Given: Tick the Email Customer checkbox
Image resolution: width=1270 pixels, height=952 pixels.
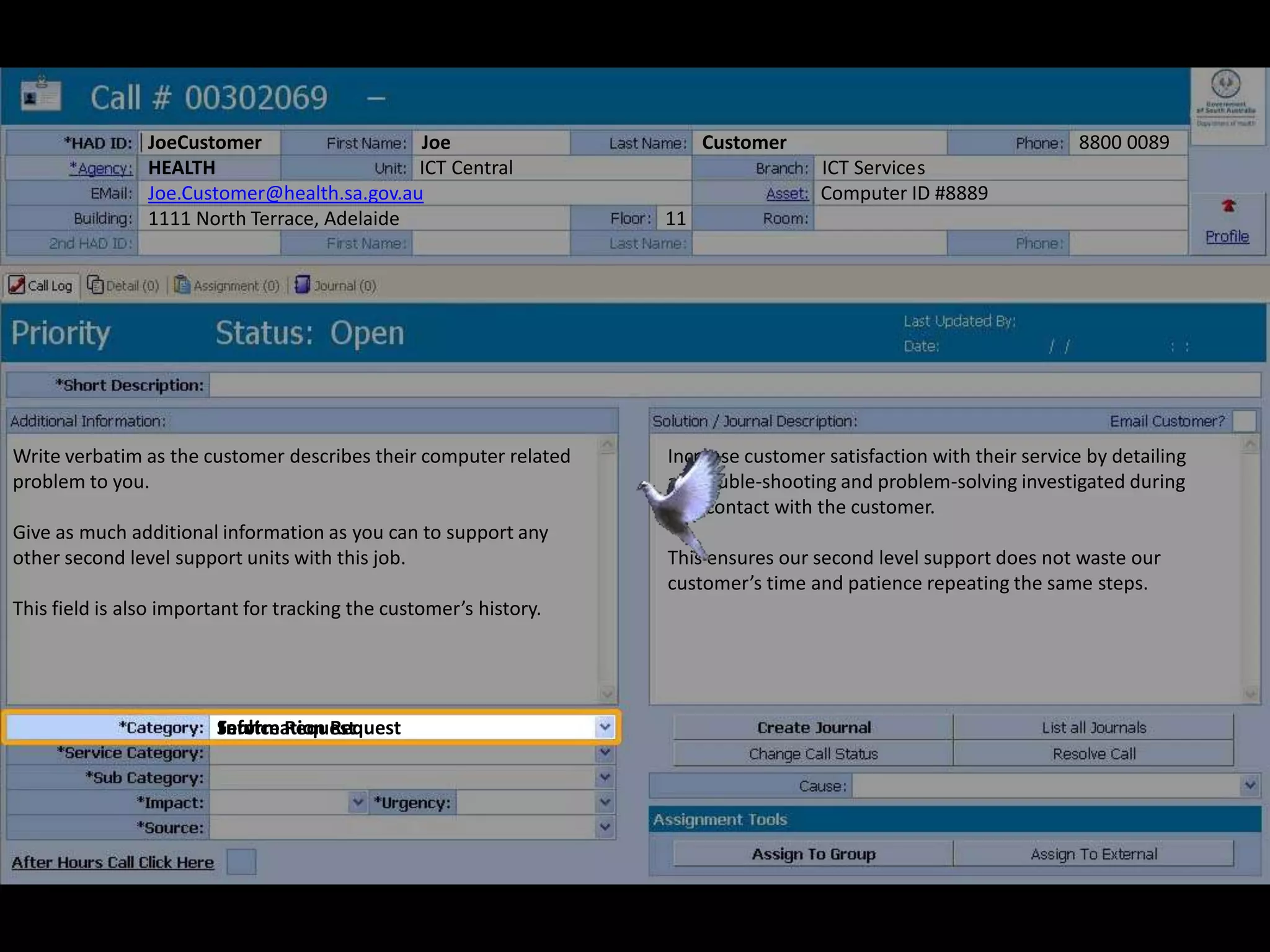Looking at the screenshot, I should click(1244, 421).
